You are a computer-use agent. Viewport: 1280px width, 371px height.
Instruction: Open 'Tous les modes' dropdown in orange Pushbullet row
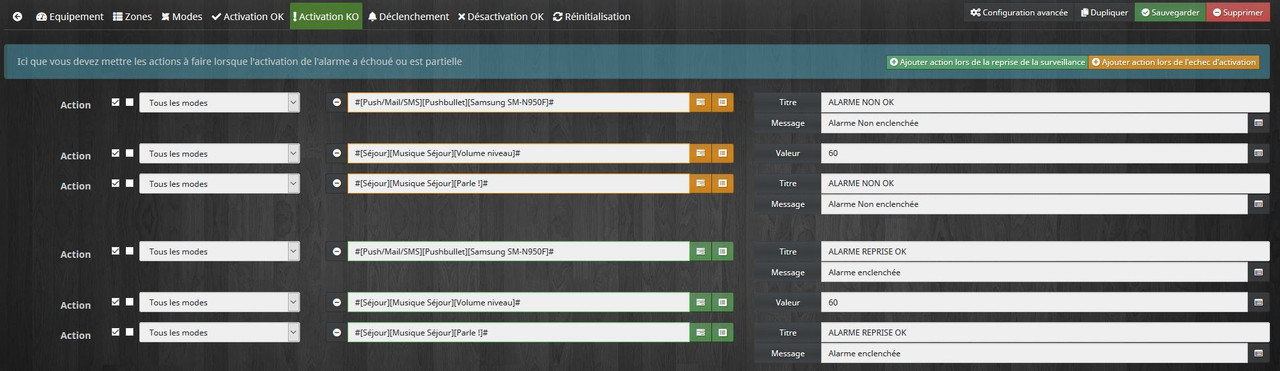(219, 102)
